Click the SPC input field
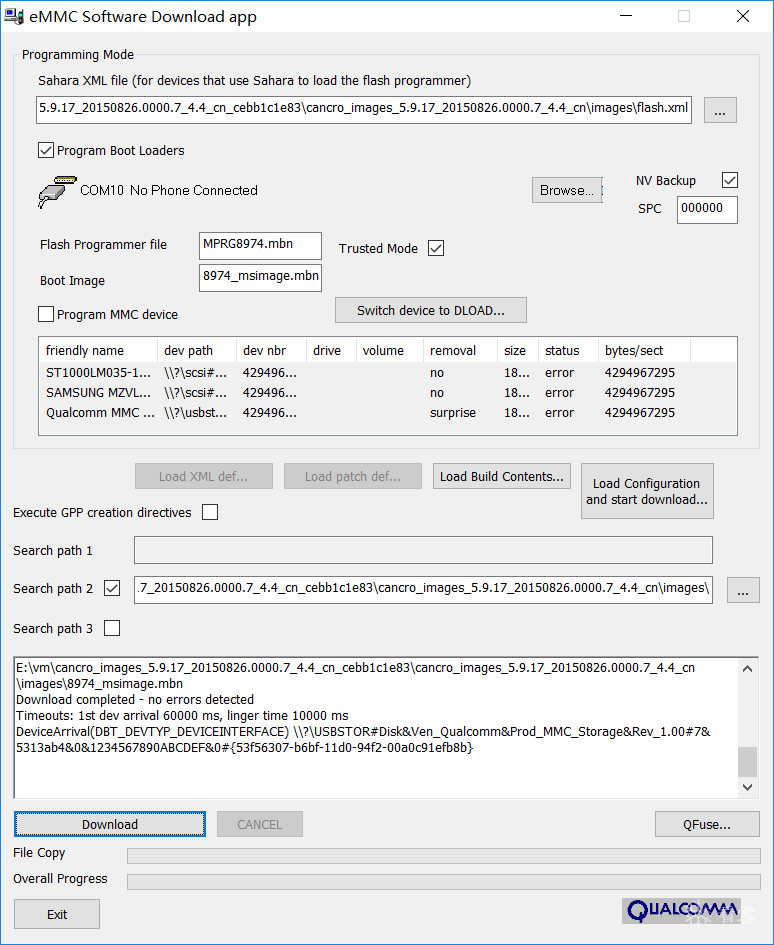Image resolution: width=774 pixels, height=945 pixels. pos(707,209)
